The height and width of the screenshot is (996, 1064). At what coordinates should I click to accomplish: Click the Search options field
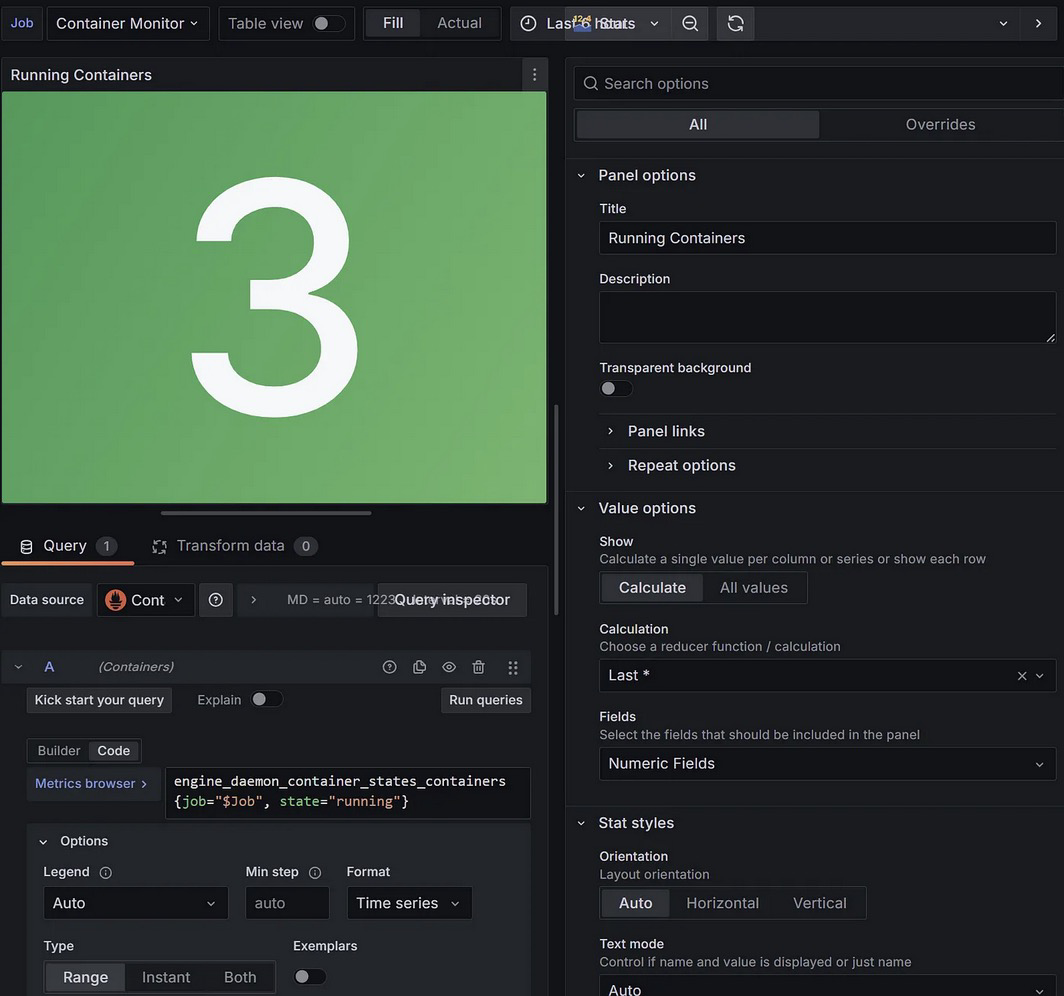click(x=818, y=83)
